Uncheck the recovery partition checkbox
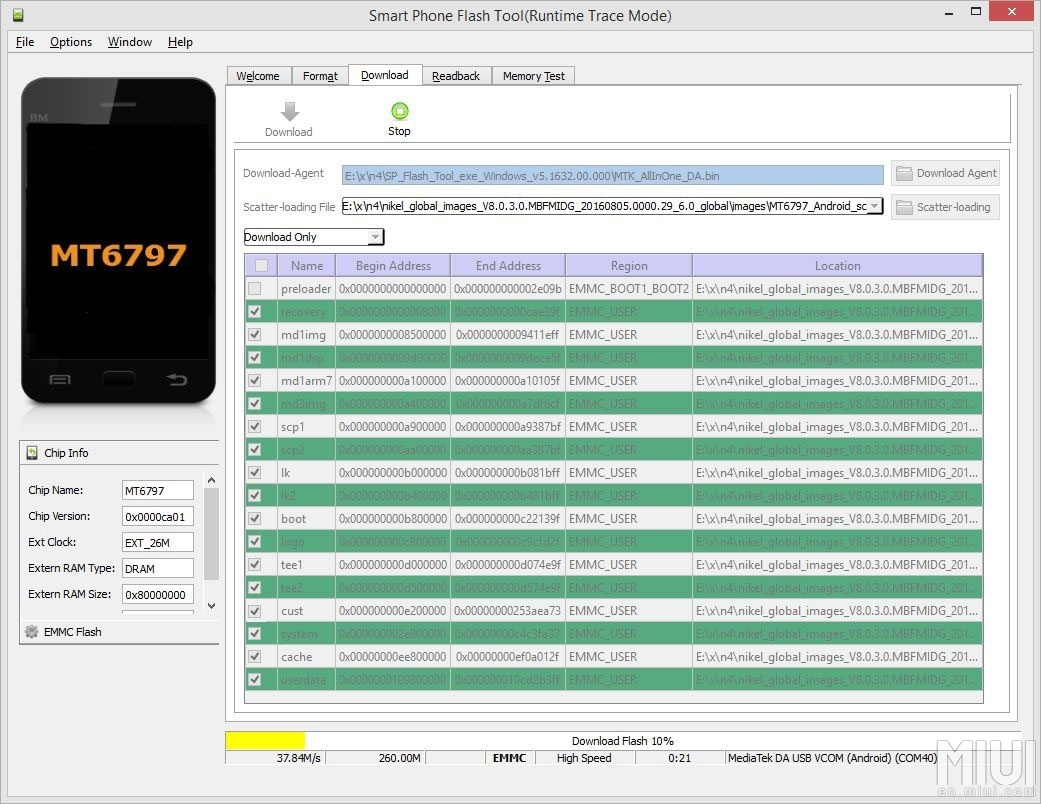Viewport: 1041px width, 804px height. [x=255, y=312]
